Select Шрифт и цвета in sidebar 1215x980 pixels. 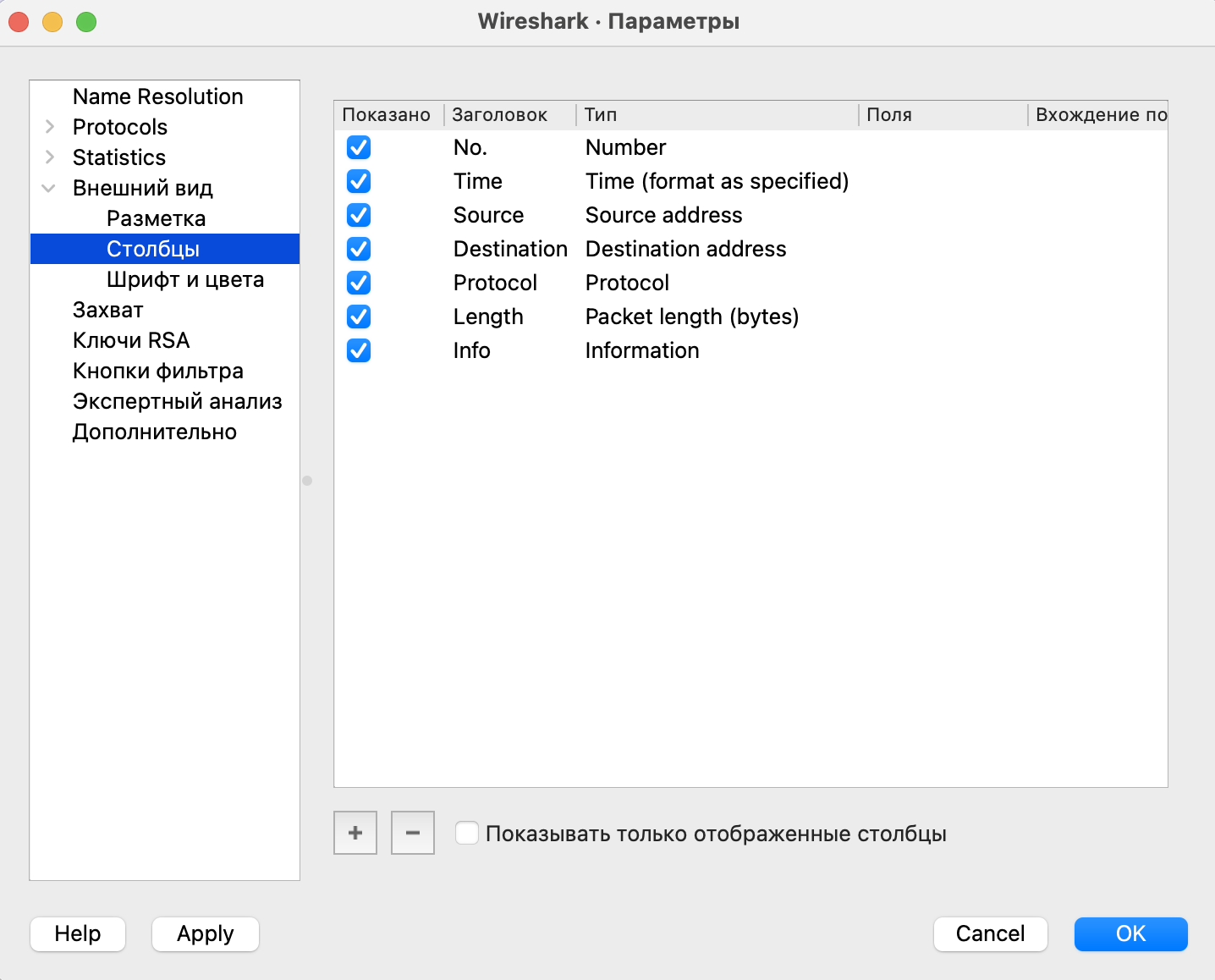(x=184, y=279)
